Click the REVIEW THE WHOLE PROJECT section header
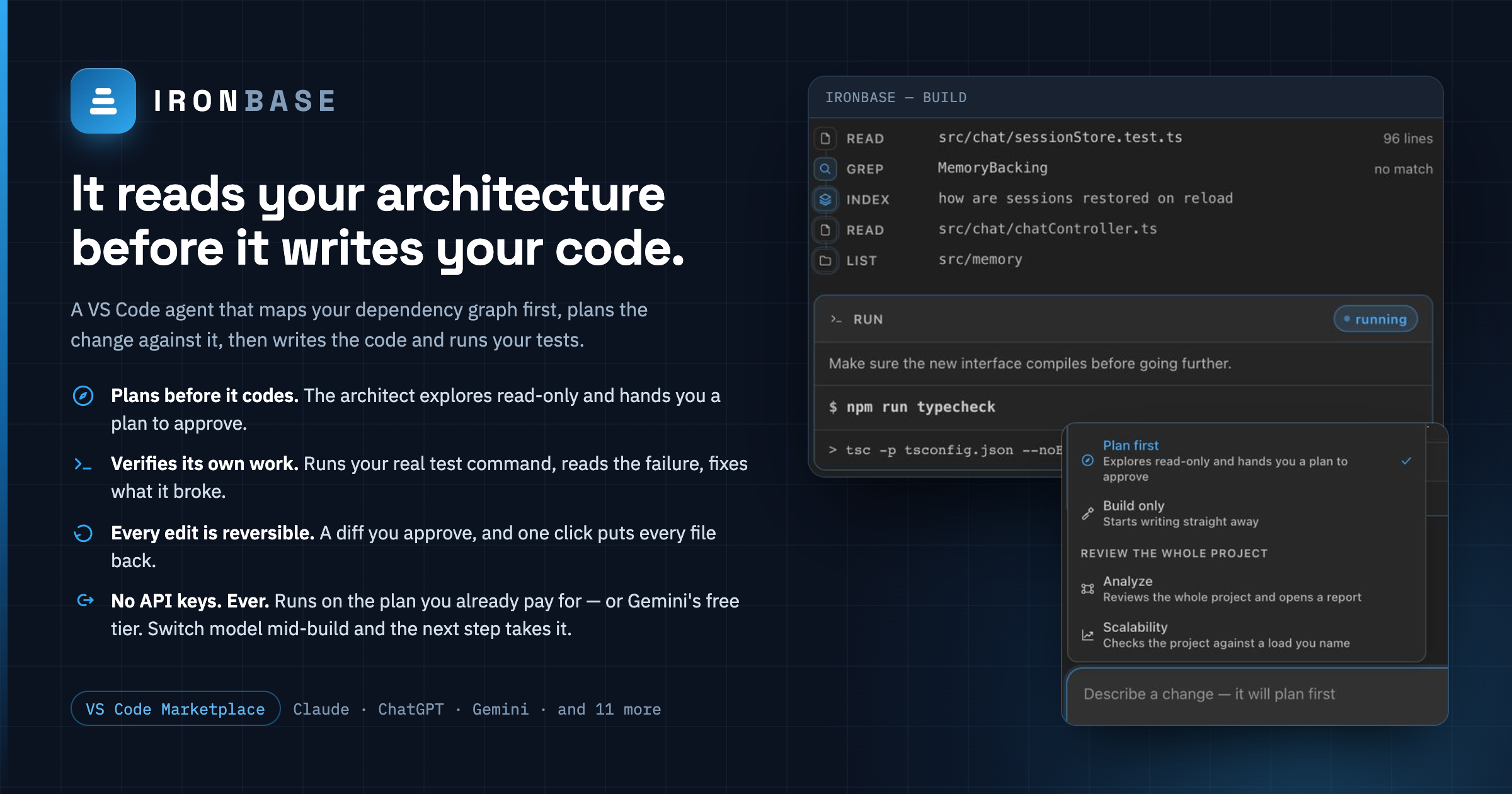Viewport: 1512px width, 794px height. point(1174,553)
